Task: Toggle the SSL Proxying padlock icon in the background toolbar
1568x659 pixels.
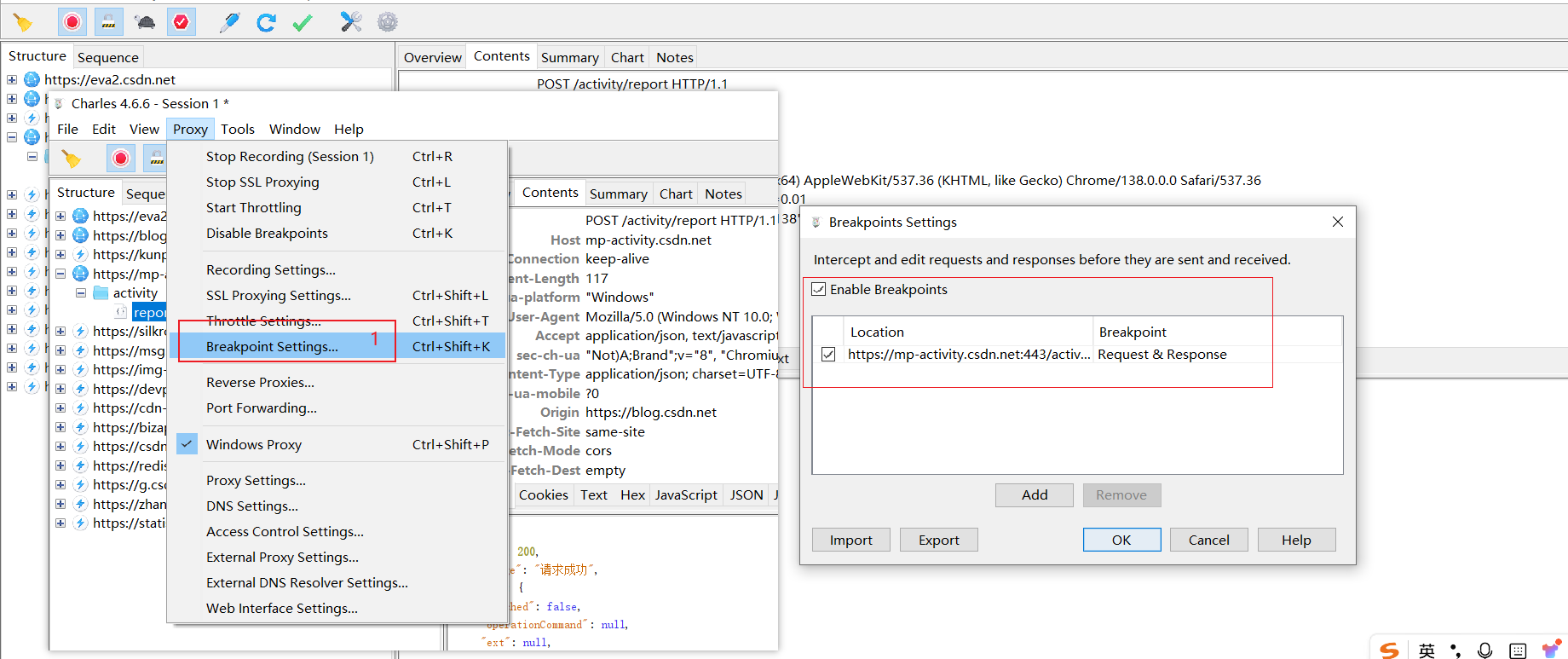Action: (x=109, y=22)
